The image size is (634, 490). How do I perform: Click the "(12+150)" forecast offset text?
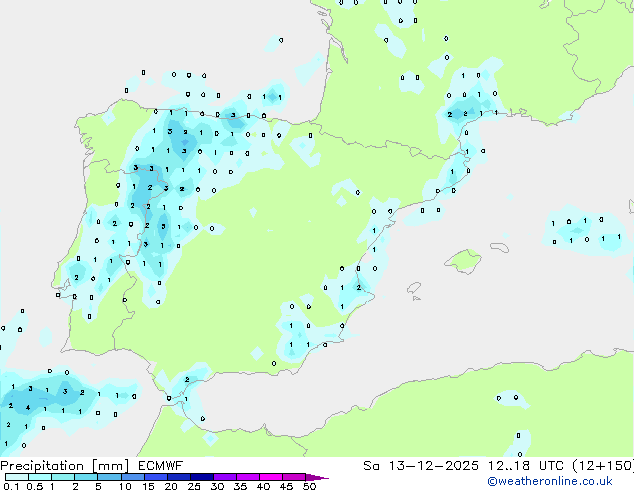click(603, 466)
